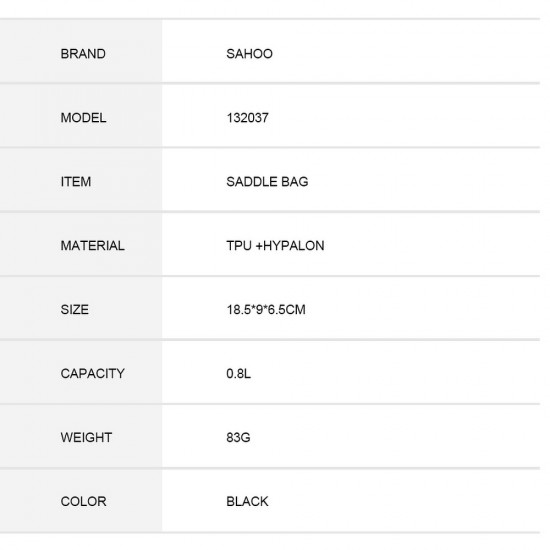Select the 18.5*9*6.5CM size value
Screen dimensions: 550x550
[x=266, y=310]
